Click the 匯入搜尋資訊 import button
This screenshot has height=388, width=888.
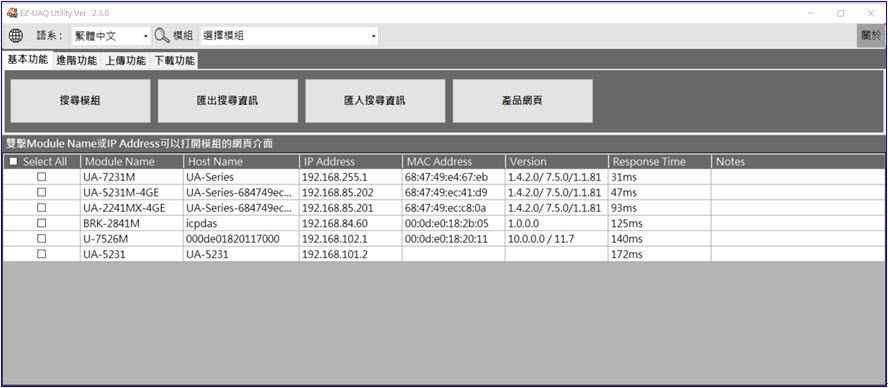click(375, 101)
